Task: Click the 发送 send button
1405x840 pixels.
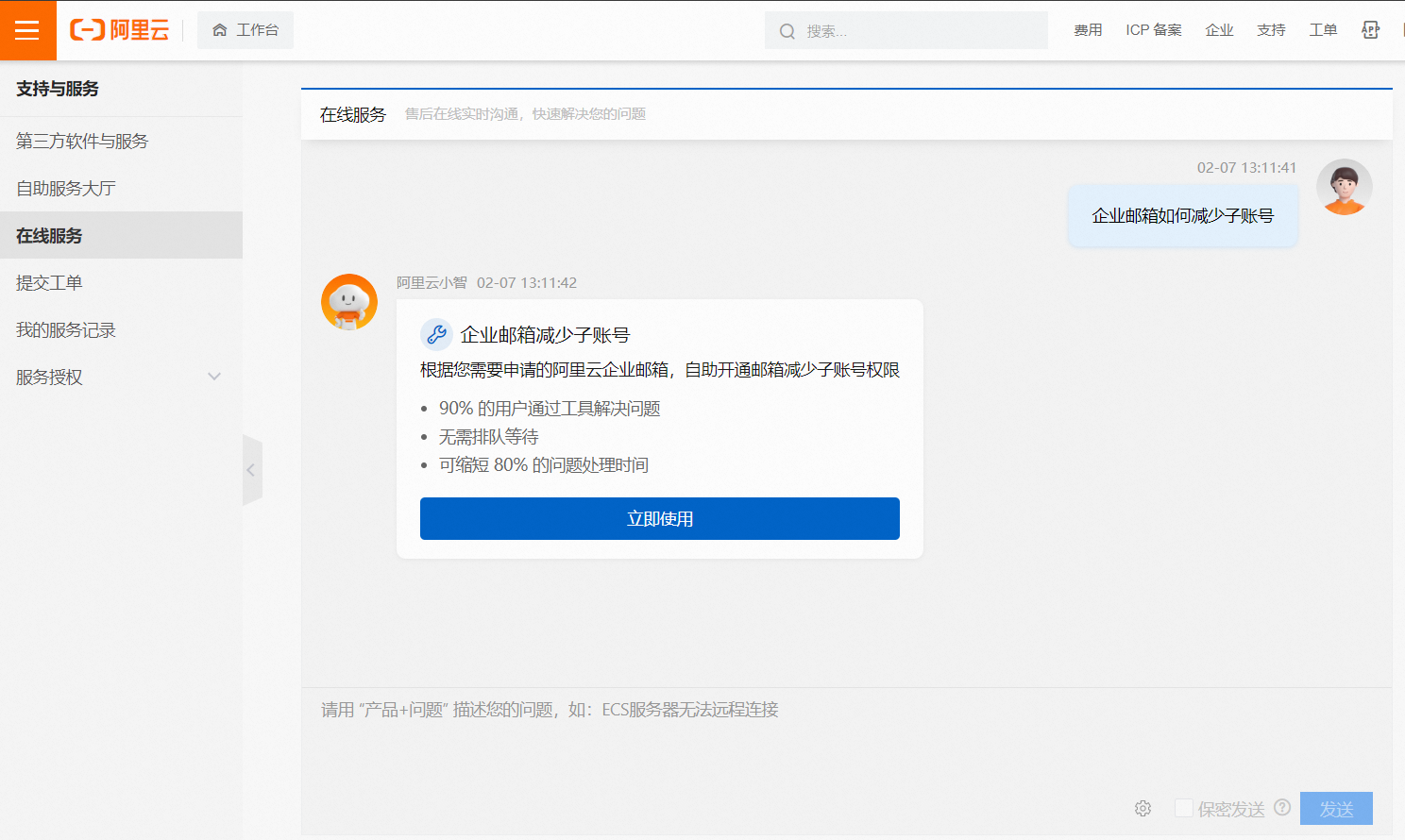Action: coord(1336,809)
